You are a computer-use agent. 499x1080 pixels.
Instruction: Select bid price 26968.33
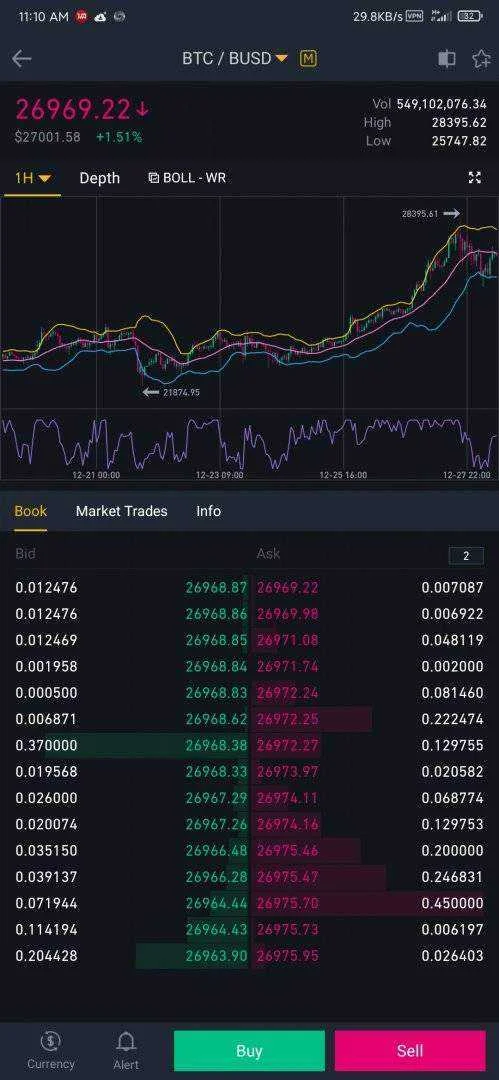tap(216, 771)
